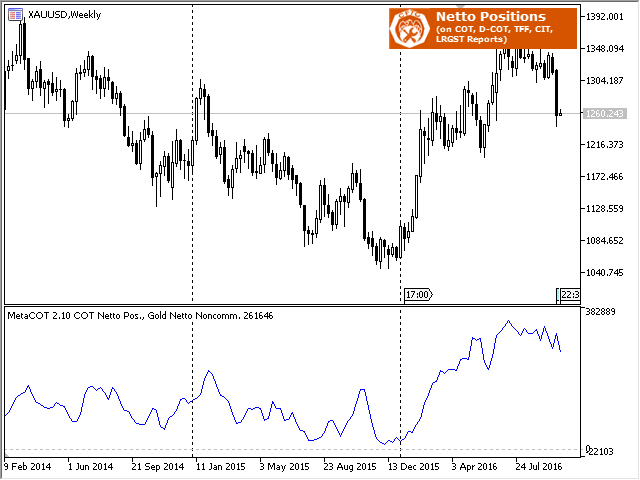Click the price level 1304.187
The height and width of the screenshot is (480, 640).
[x=605, y=81]
